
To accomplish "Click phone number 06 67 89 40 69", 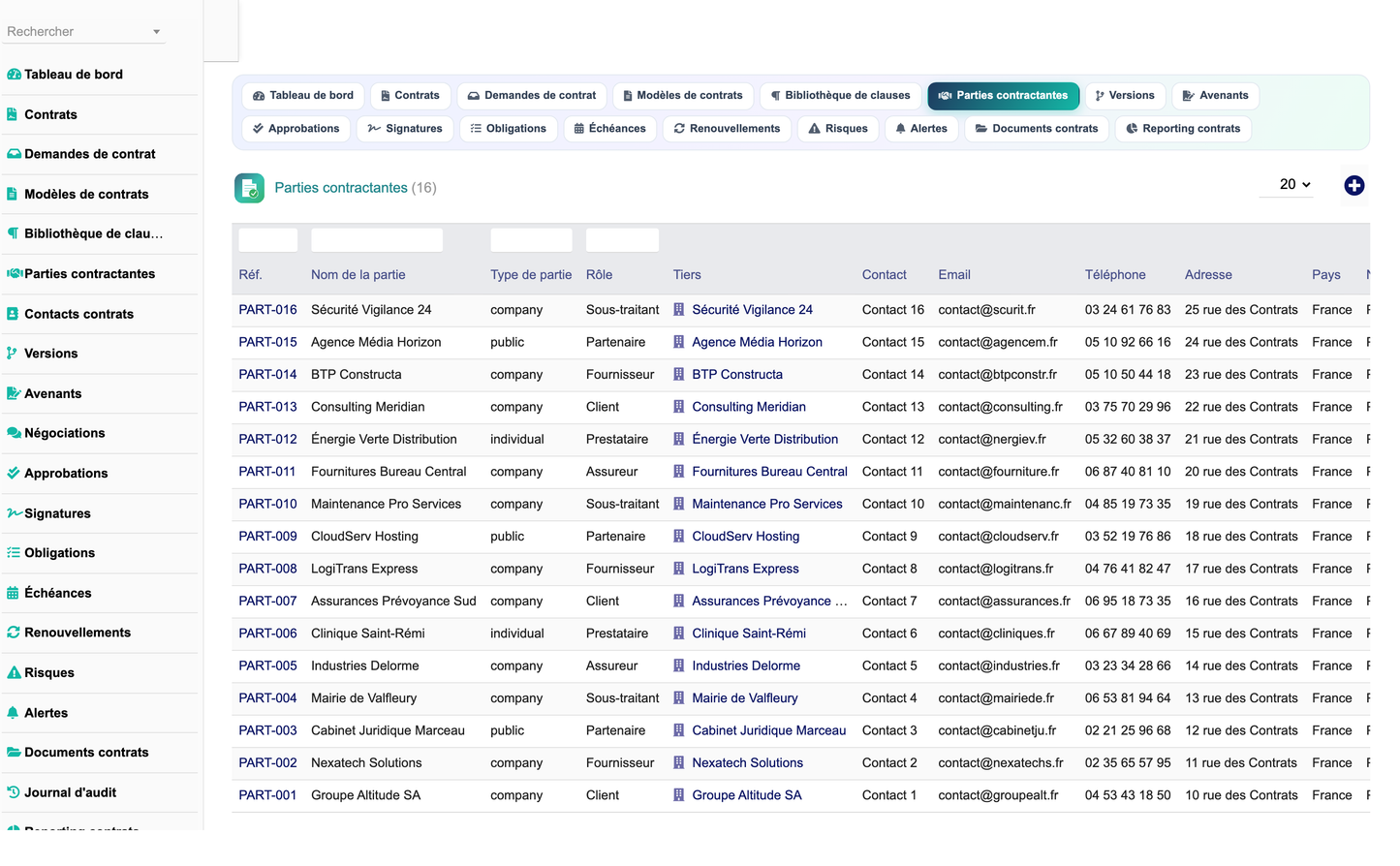I will [x=1128, y=634].
